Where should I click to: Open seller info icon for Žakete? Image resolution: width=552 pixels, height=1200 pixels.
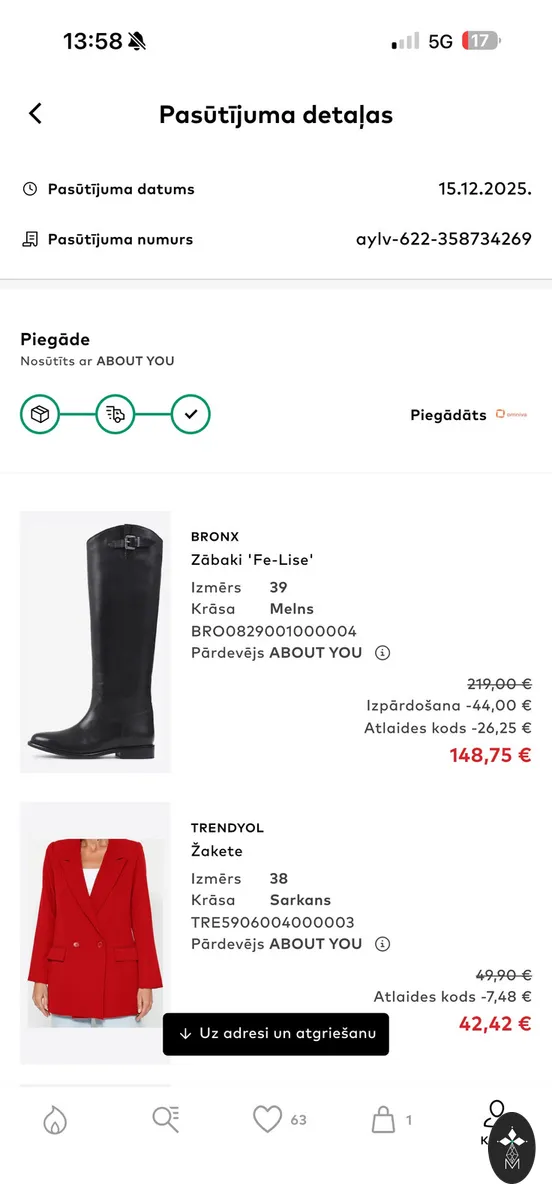tap(382, 944)
